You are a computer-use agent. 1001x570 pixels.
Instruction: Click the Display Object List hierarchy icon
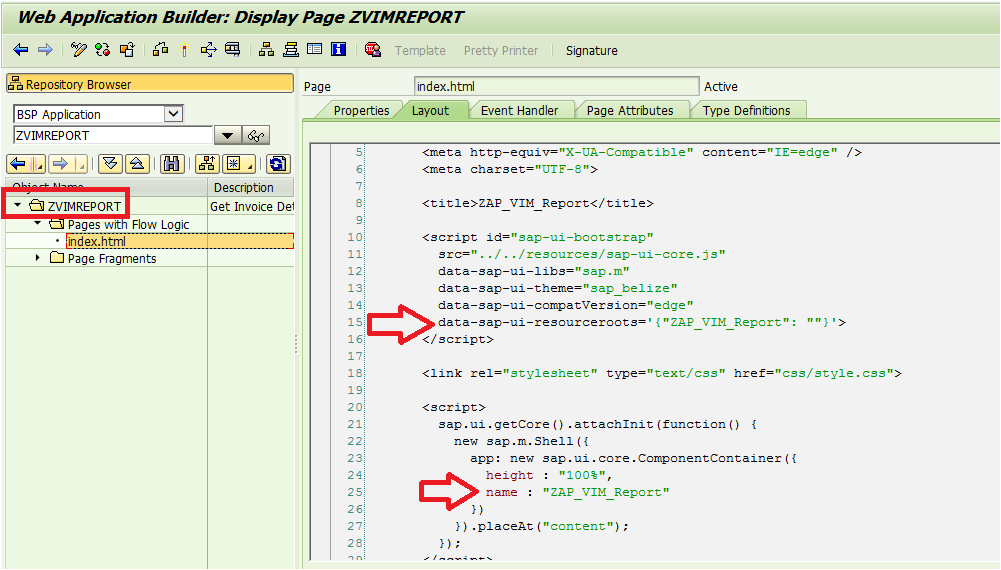coord(266,50)
